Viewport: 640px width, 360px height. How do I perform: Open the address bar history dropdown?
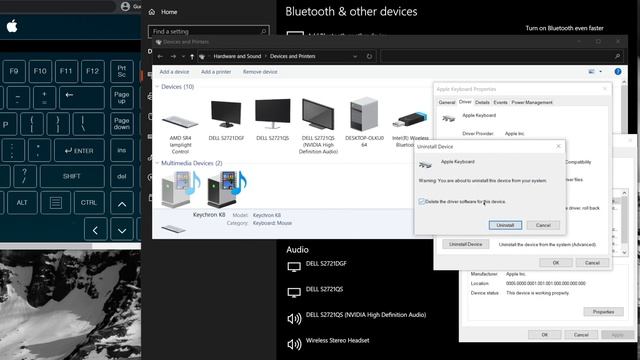pos(355,56)
